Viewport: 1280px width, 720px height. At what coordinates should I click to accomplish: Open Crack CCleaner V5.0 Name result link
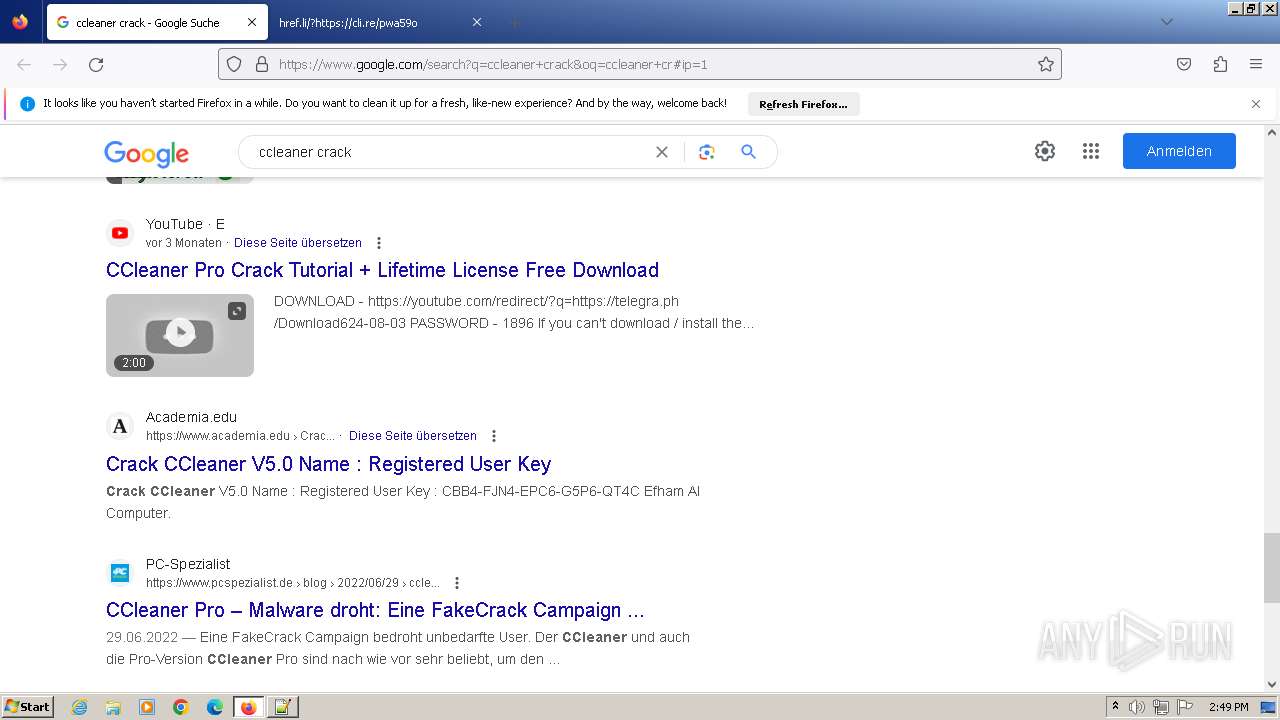(328, 464)
